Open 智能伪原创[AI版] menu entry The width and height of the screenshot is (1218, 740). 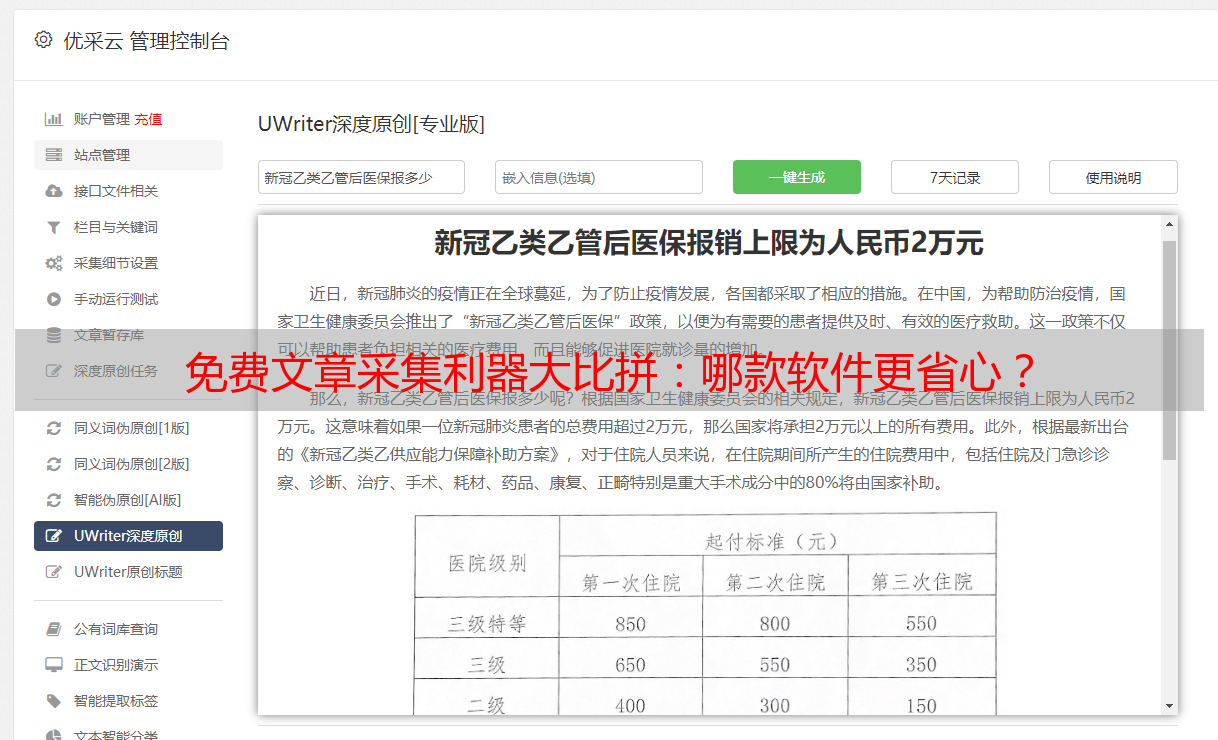point(127,500)
